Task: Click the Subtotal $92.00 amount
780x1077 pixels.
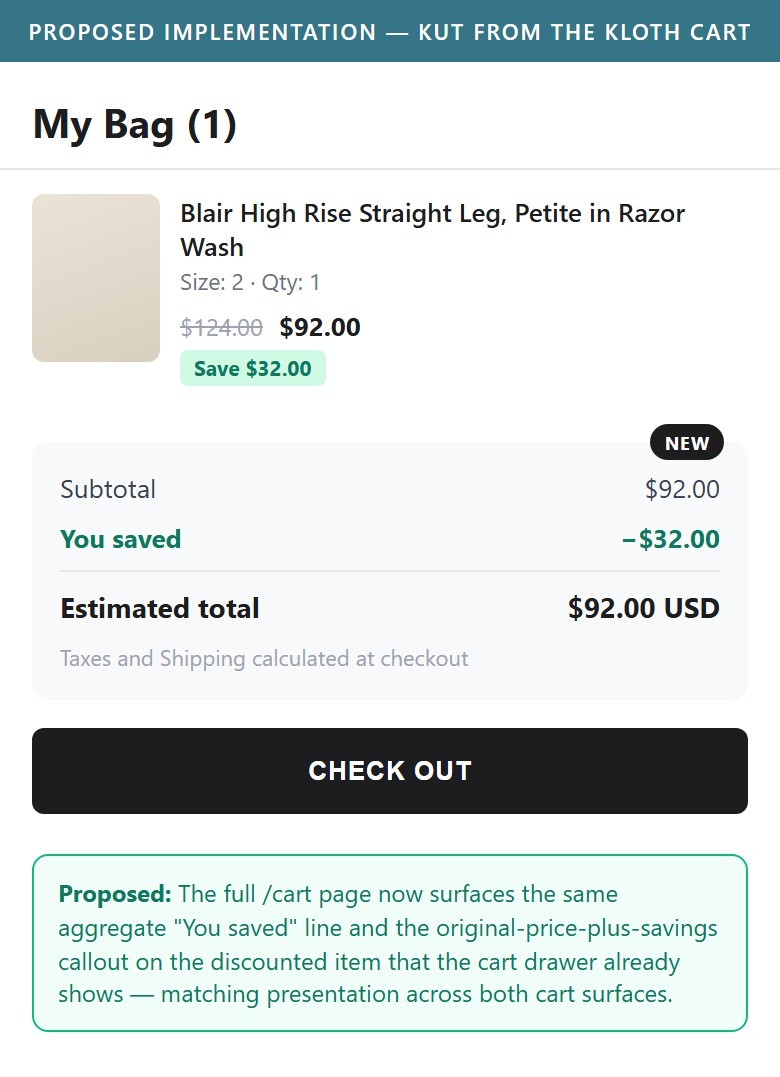Action: click(682, 489)
